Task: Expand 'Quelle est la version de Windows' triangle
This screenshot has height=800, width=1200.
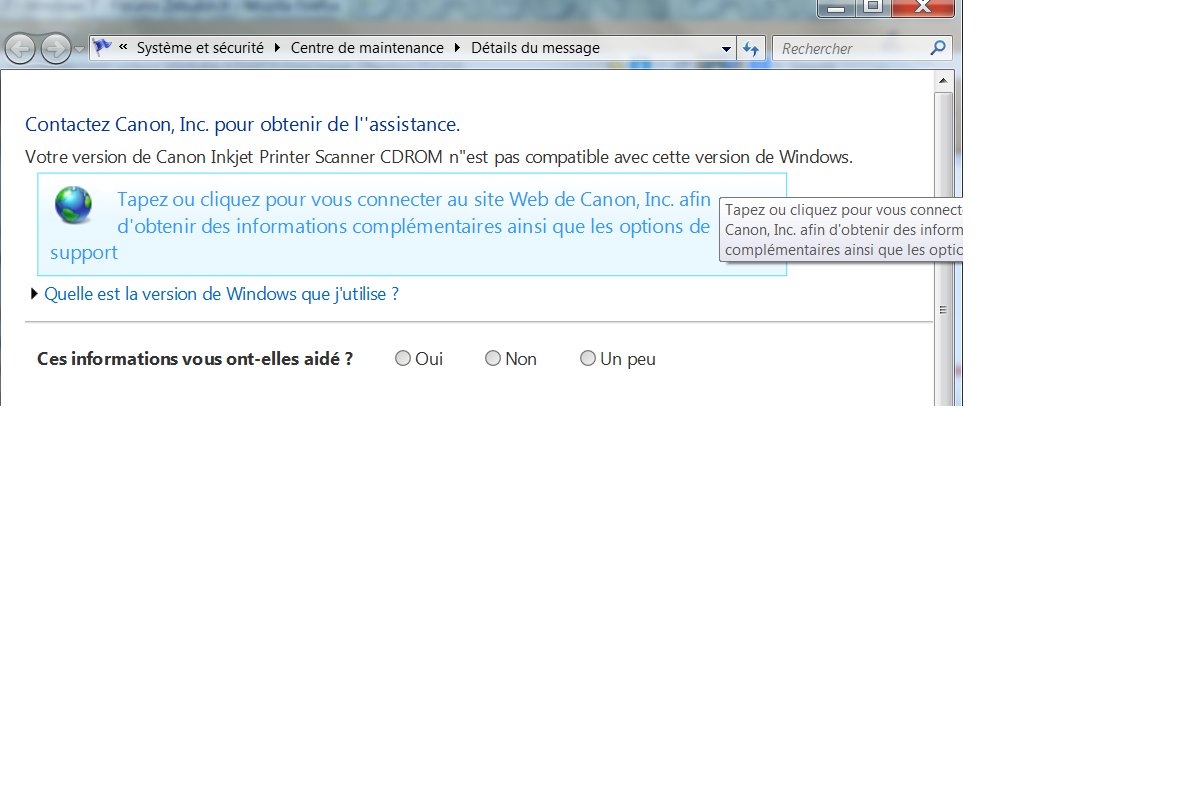Action: (x=35, y=294)
